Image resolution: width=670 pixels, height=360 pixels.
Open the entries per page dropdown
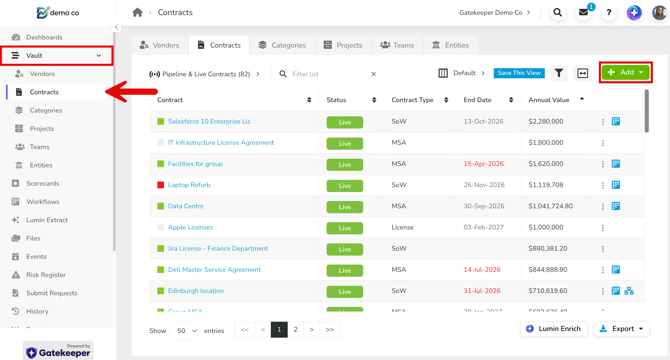click(x=184, y=331)
